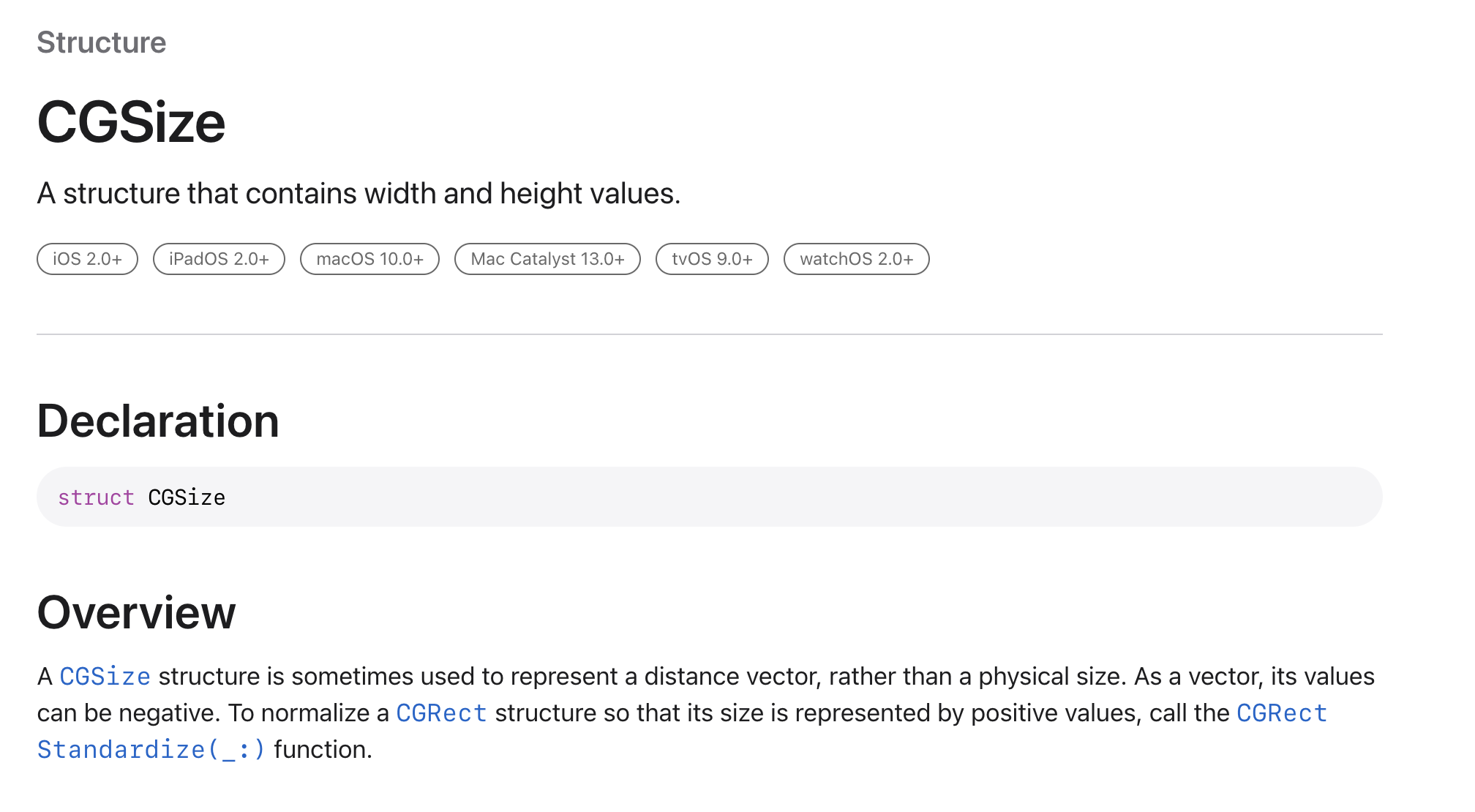Image resolution: width=1475 pixels, height=812 pixels.
Task: Select the iOS 2.0+ availability badge
Action: [87, 259]
